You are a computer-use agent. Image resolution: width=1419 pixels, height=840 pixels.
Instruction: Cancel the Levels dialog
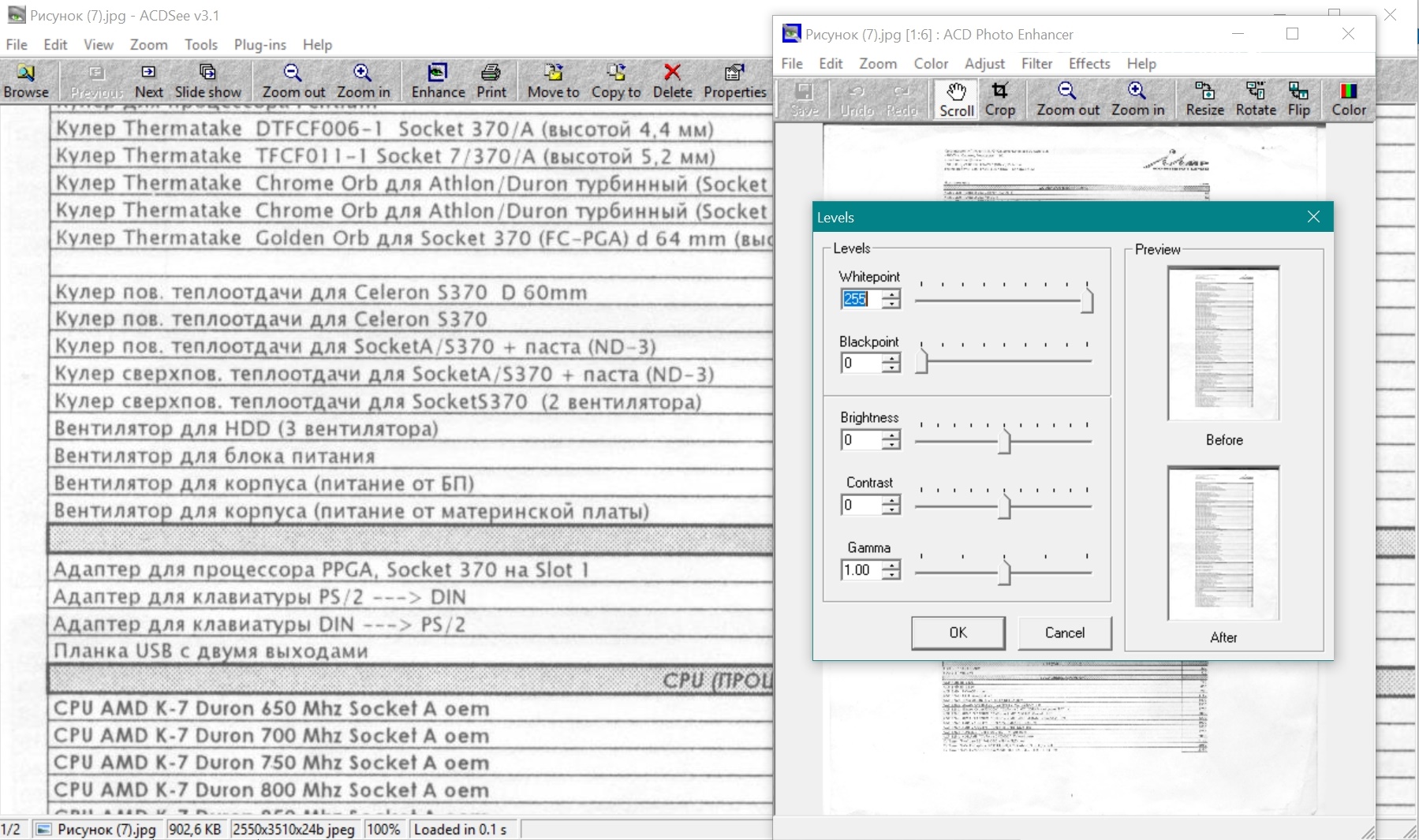[x=1064, y=633]
